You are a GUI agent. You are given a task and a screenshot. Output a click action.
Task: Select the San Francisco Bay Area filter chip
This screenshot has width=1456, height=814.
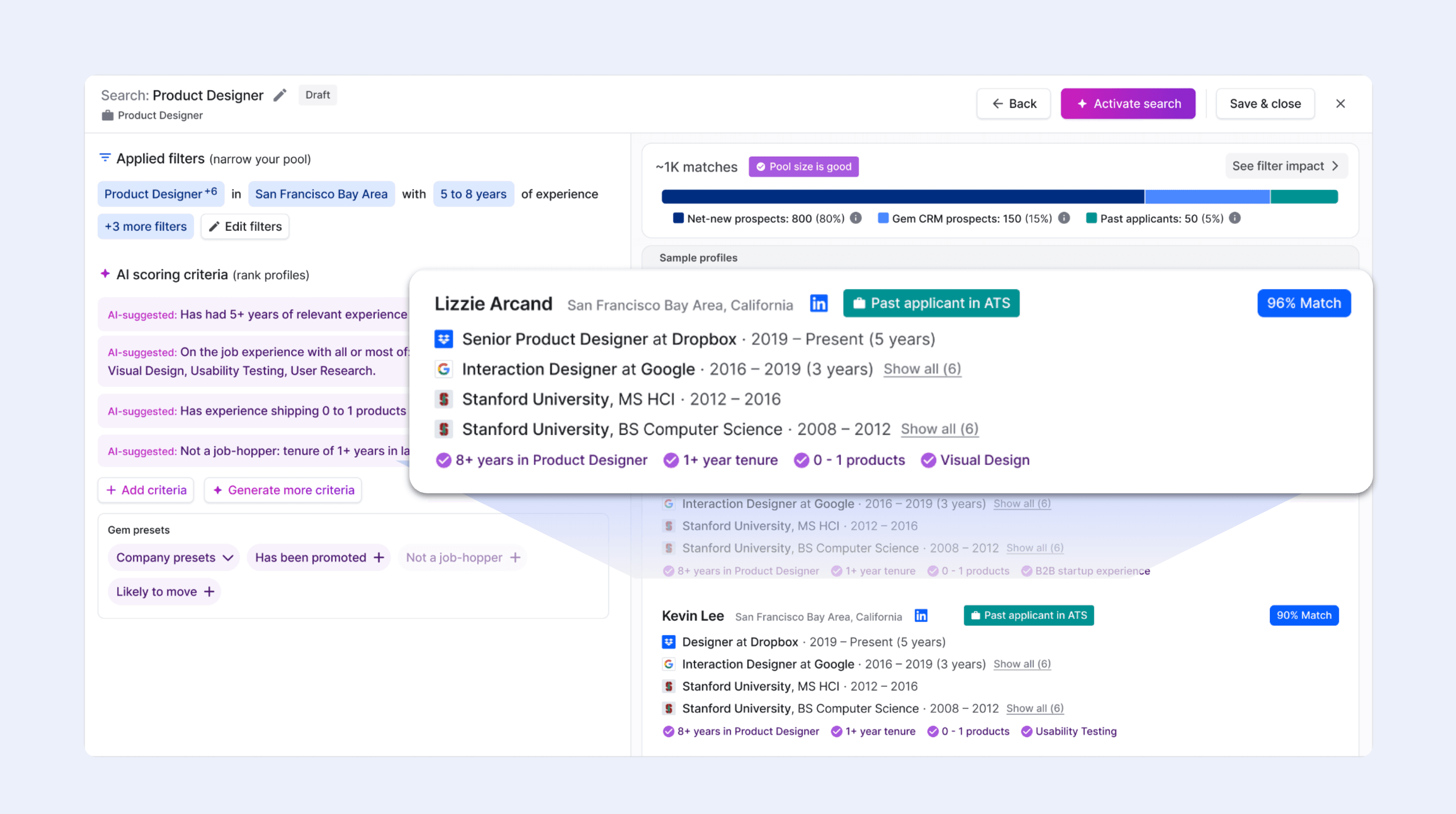click(x=321, y=194)
